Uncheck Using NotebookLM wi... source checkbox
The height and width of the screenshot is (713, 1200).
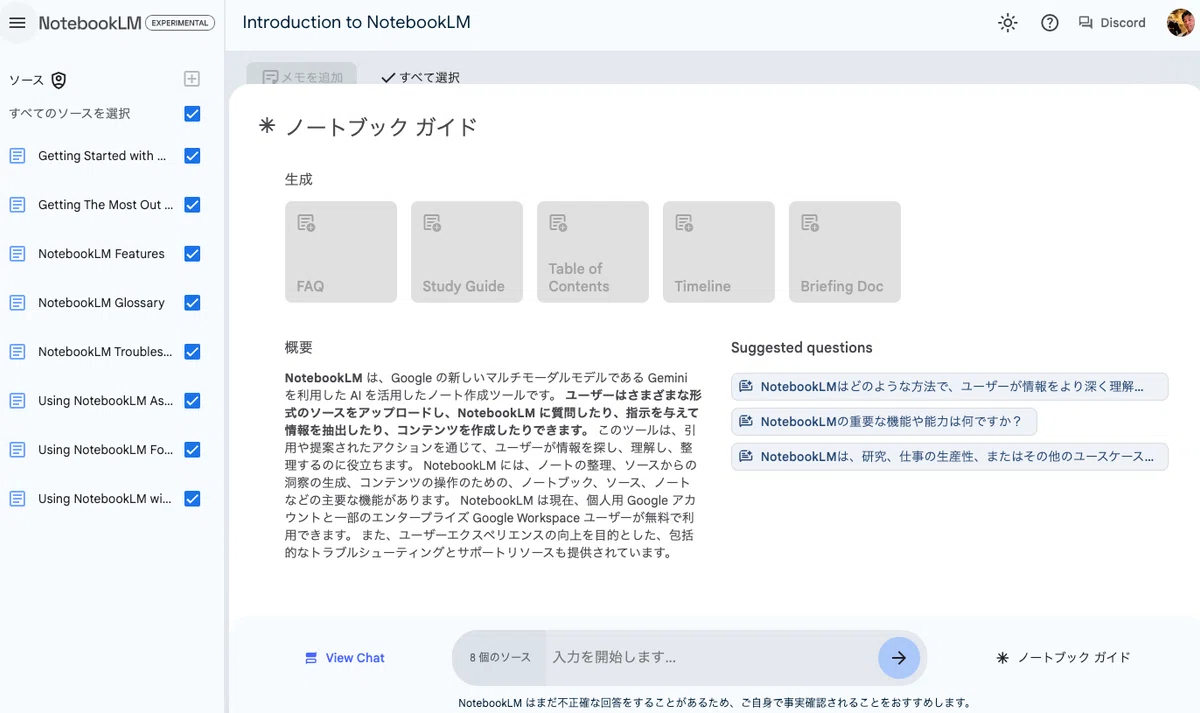coord(192,499)
